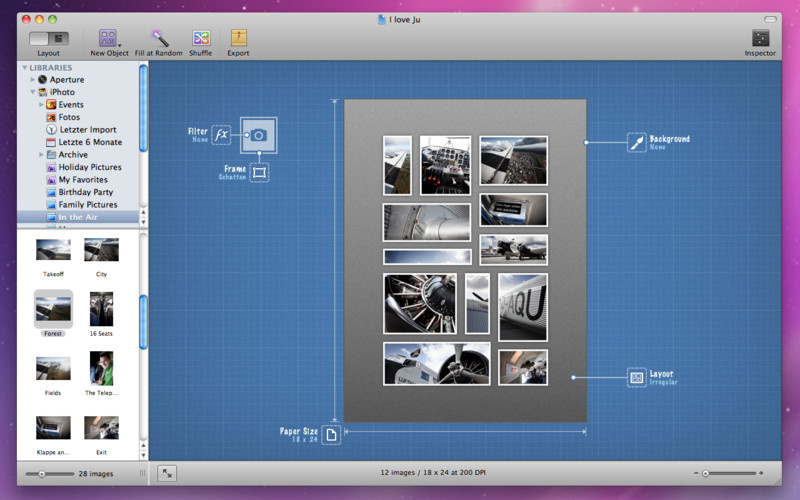Expand the Aperture library
Screen dimensions: 800x500
click(32, 79)
